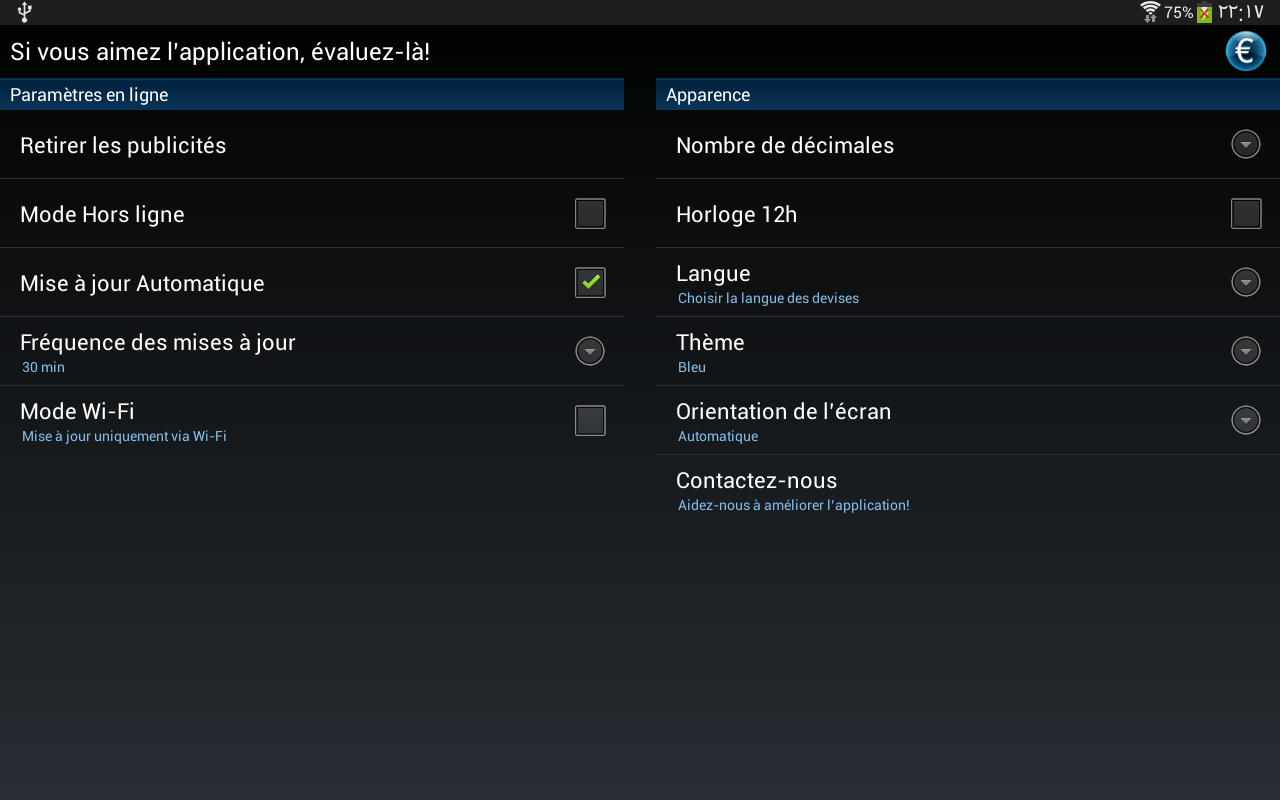
Task: Tap the USB connection status icon
Action: [25, 12]
